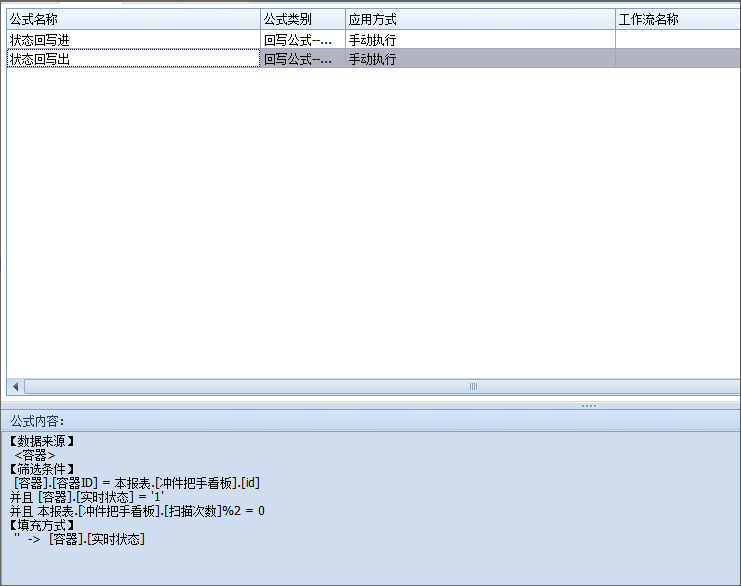Click empty 工作流名称 cell of 状态回写出
This screenshot has height=586, width=741.
pyautogui.click(x=677, y=59)
